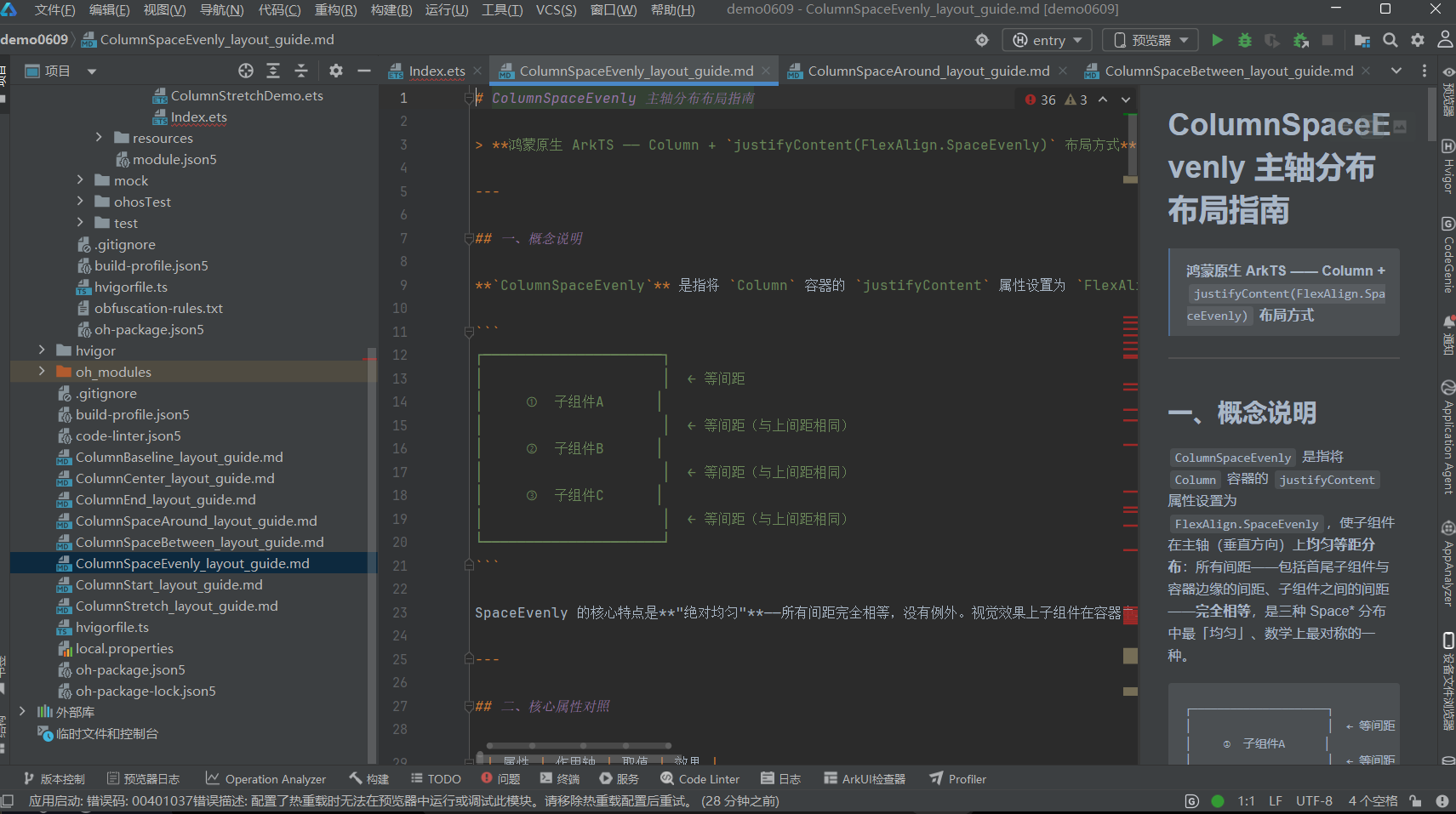This screenshot has width=1456, height=814.
Task: Click demo0609 breadcrumb in navigation bar
Action: 34,39
